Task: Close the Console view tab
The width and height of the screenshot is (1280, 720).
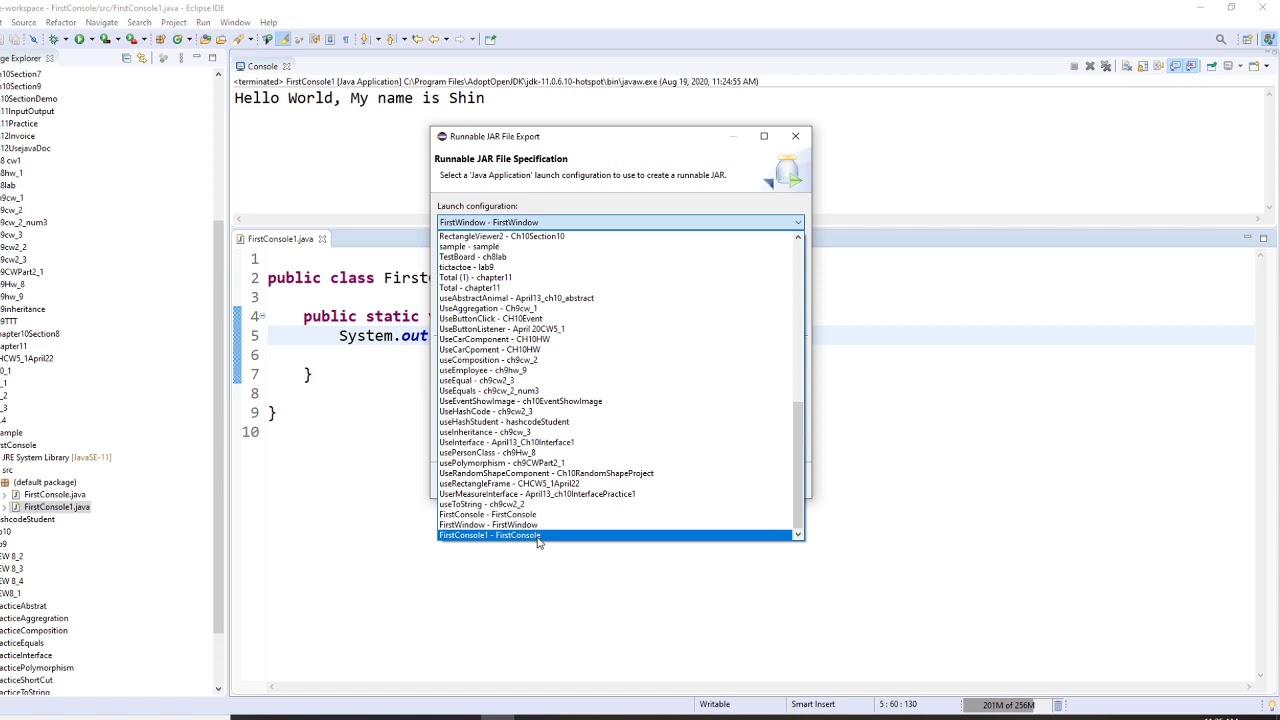Action: [x=286, y=67]
